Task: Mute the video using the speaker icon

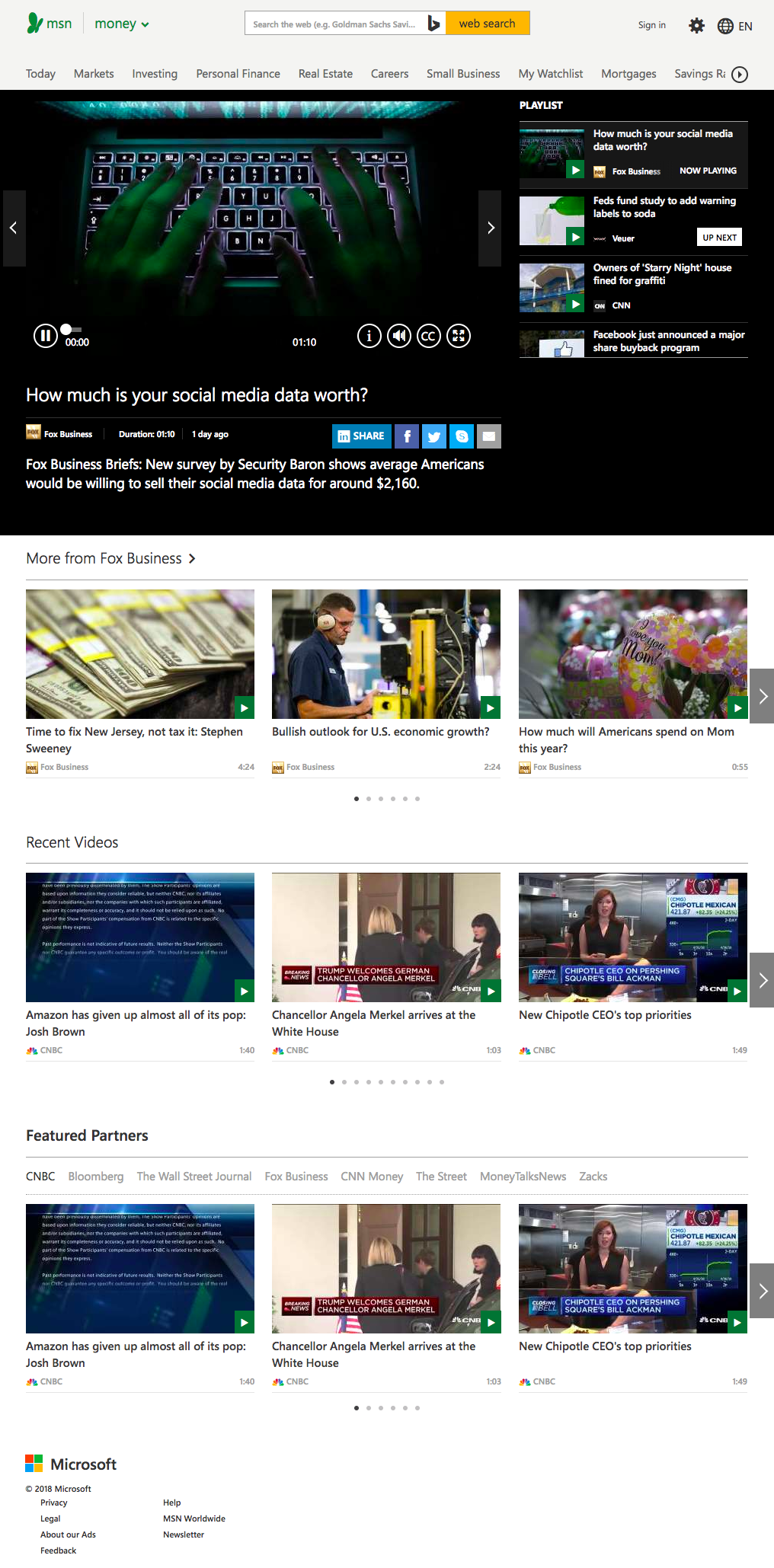Action: coord(399,335)
